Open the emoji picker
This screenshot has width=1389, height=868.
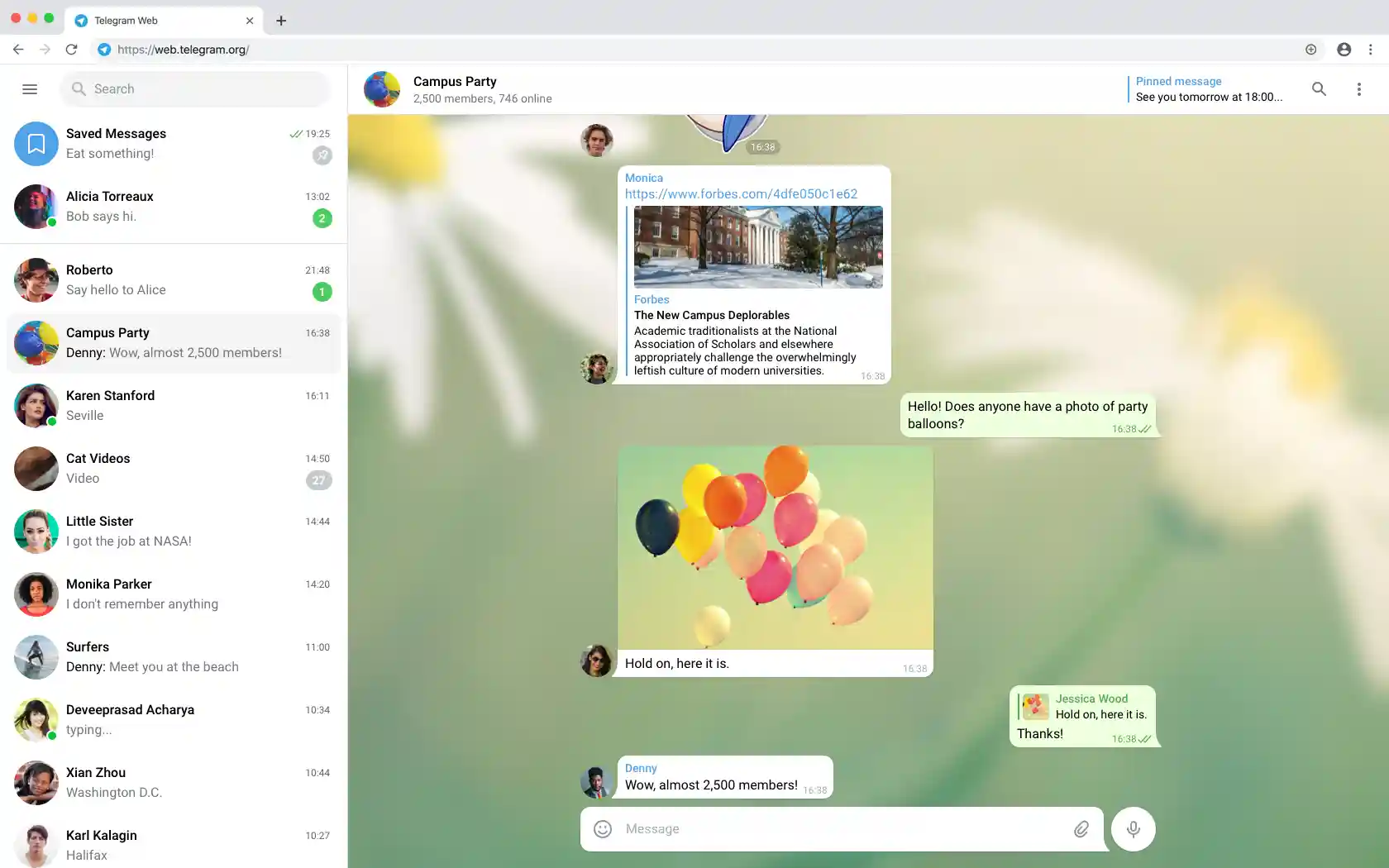pyautogui.click(x=602, y=828)
